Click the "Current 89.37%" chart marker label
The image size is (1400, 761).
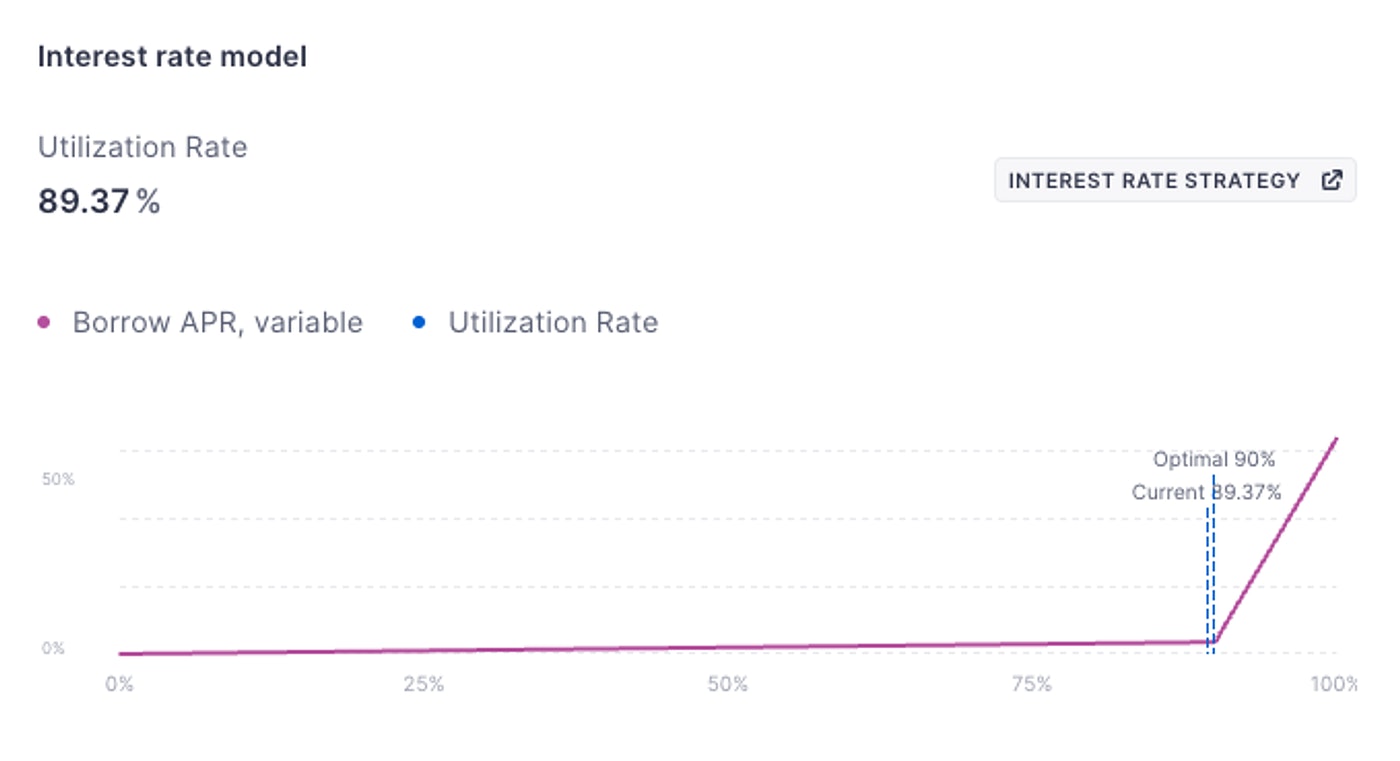[1205, 492]
